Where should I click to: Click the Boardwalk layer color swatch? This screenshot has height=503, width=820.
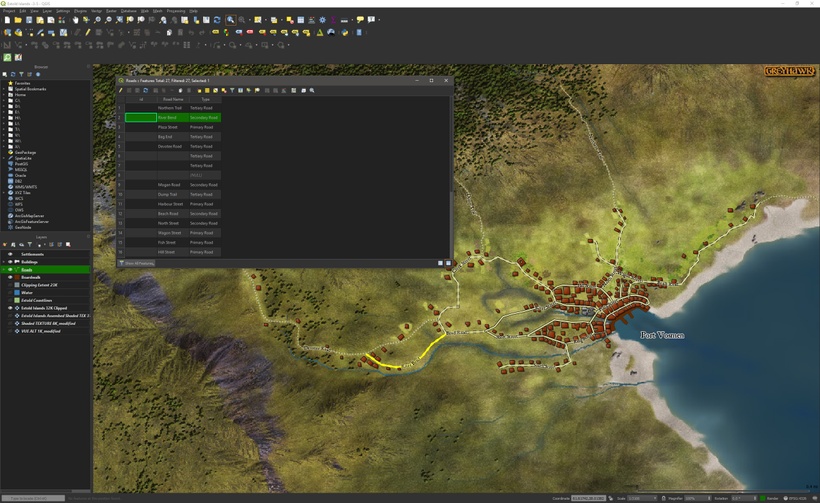pos(16,277)
